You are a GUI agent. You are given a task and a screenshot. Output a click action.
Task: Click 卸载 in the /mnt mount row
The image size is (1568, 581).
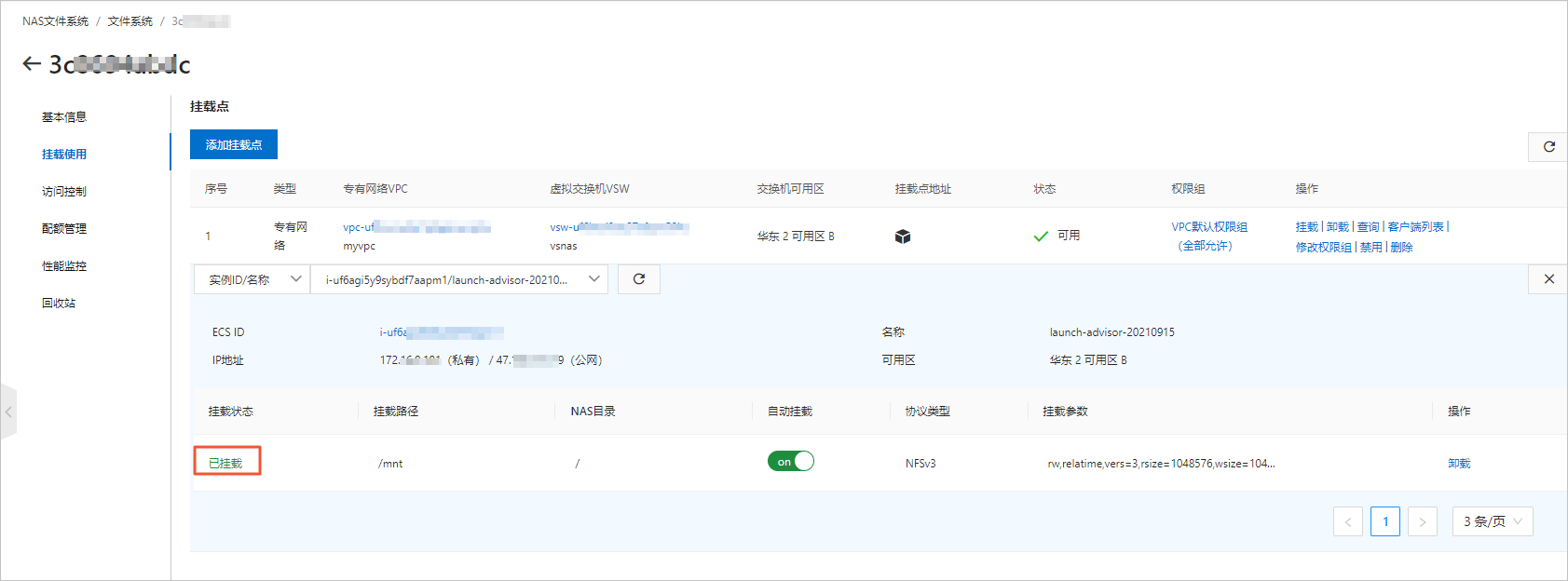1459,464
